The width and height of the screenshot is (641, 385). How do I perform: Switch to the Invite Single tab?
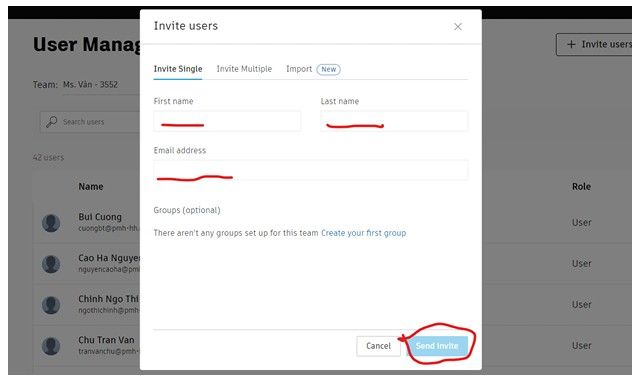point(178,69)
